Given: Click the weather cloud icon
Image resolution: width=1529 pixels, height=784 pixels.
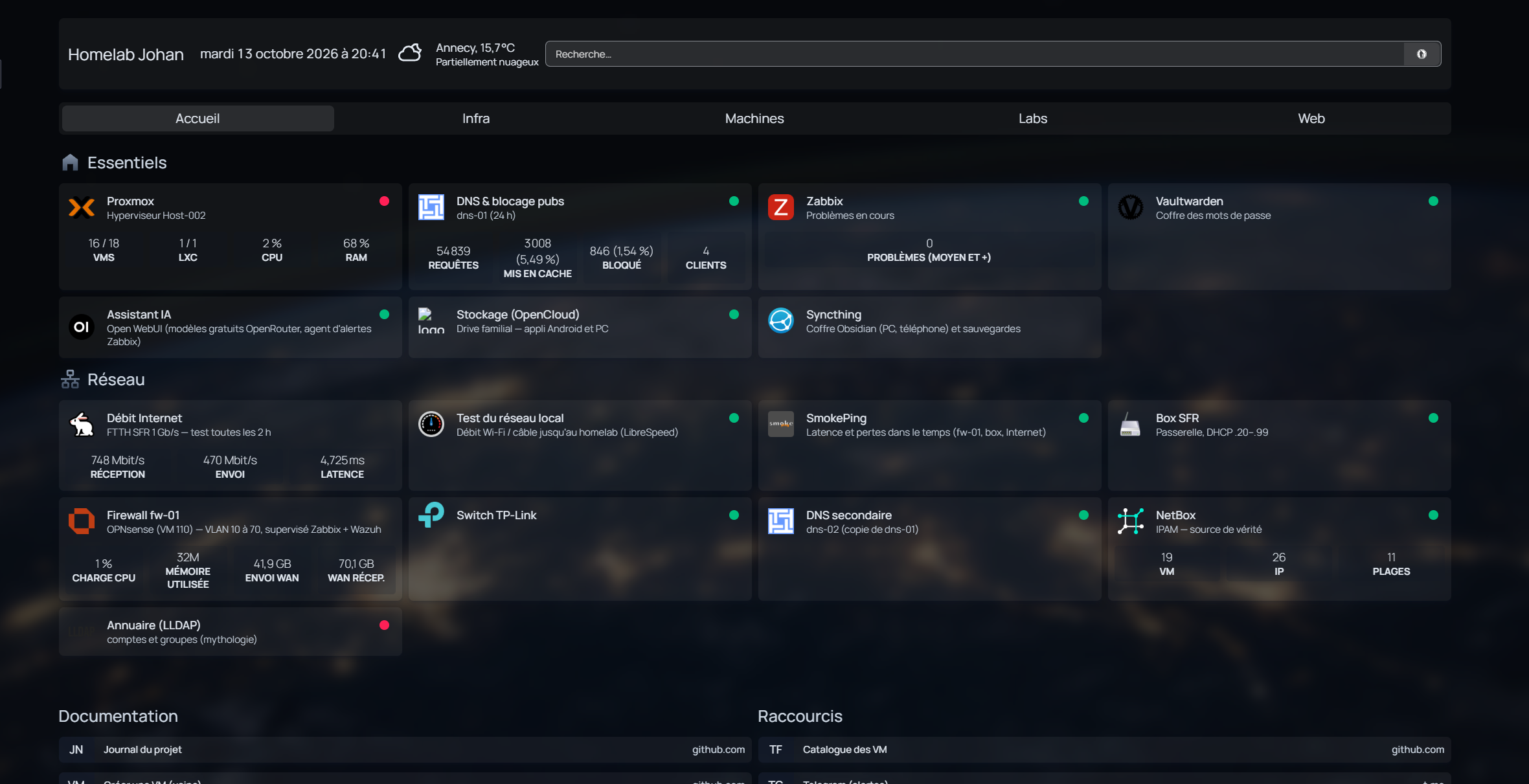Looking at the screenshot, I should pyautogui.click(x=410, y=53).
